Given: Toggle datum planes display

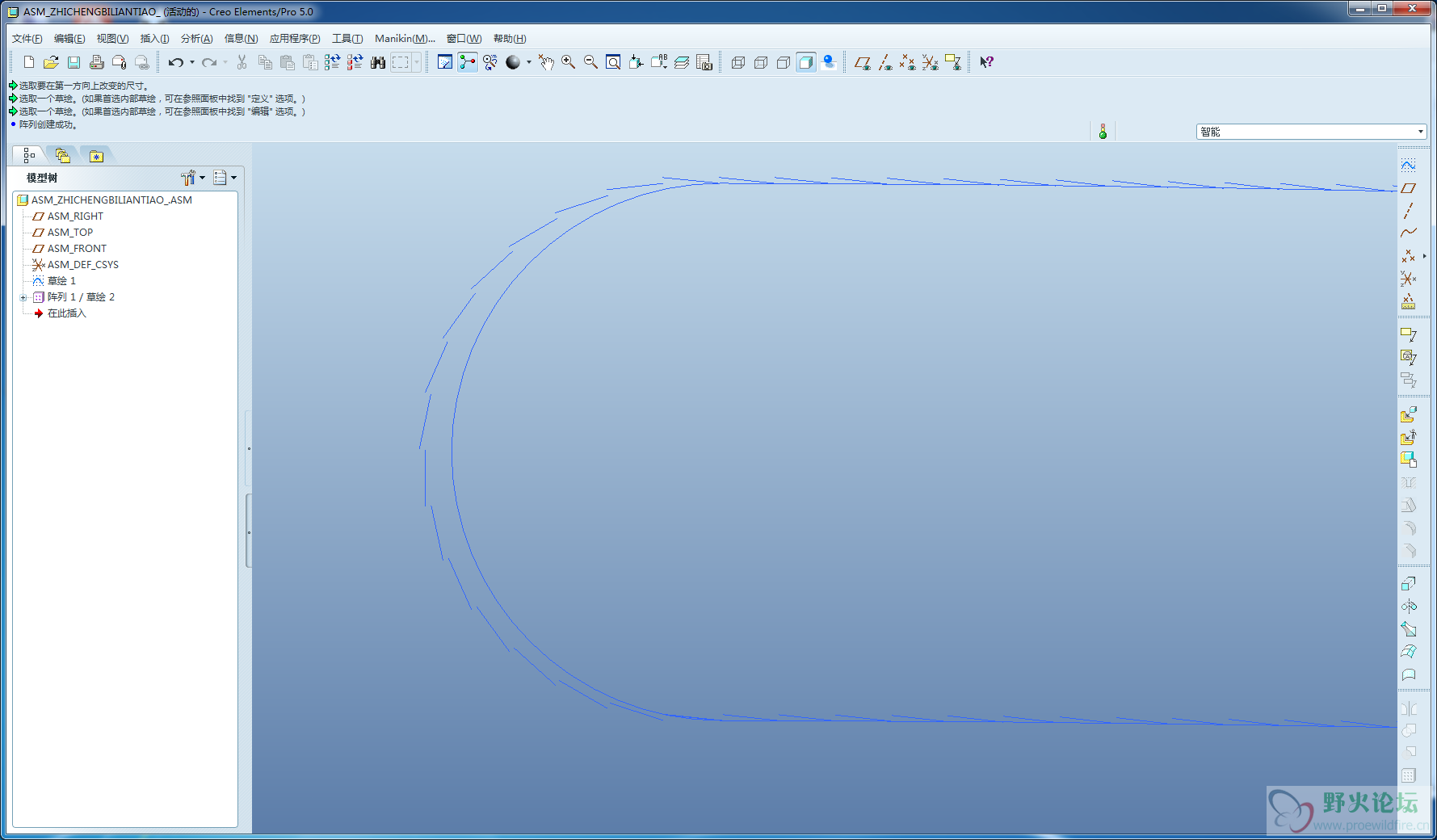Looking at the screenshot, I should 863,62.
